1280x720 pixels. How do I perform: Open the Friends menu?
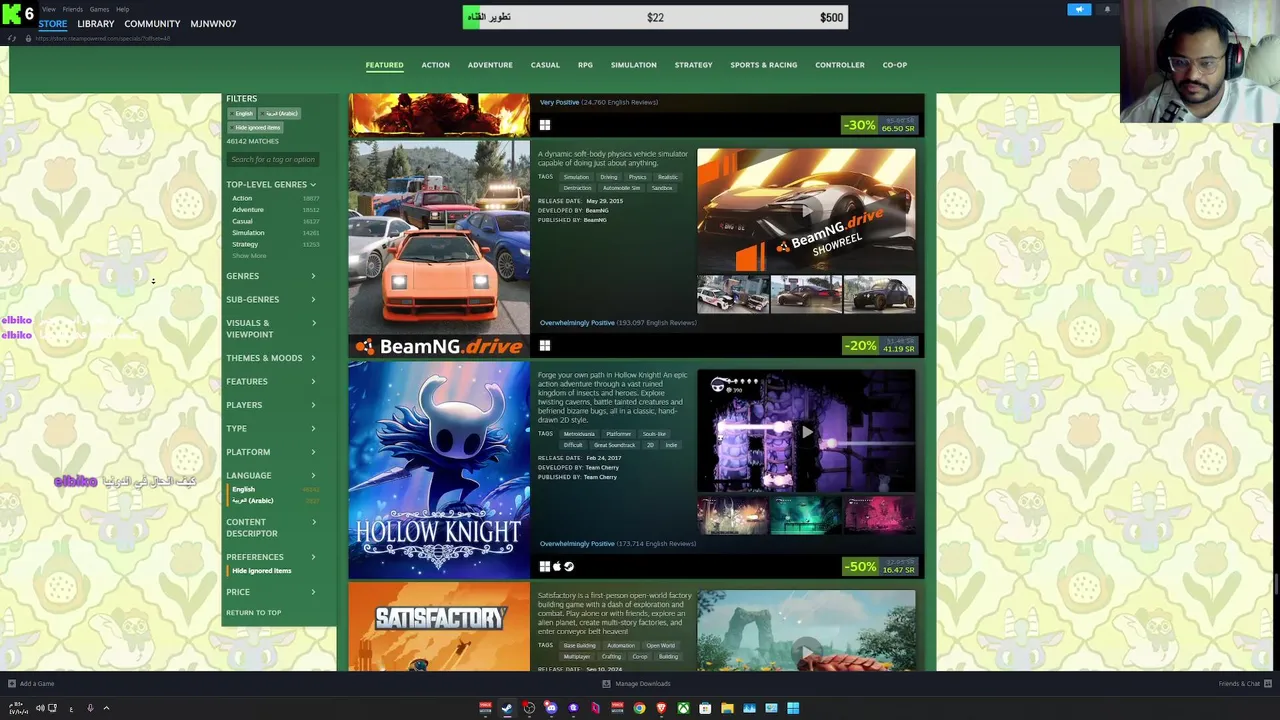pos(72,9)
